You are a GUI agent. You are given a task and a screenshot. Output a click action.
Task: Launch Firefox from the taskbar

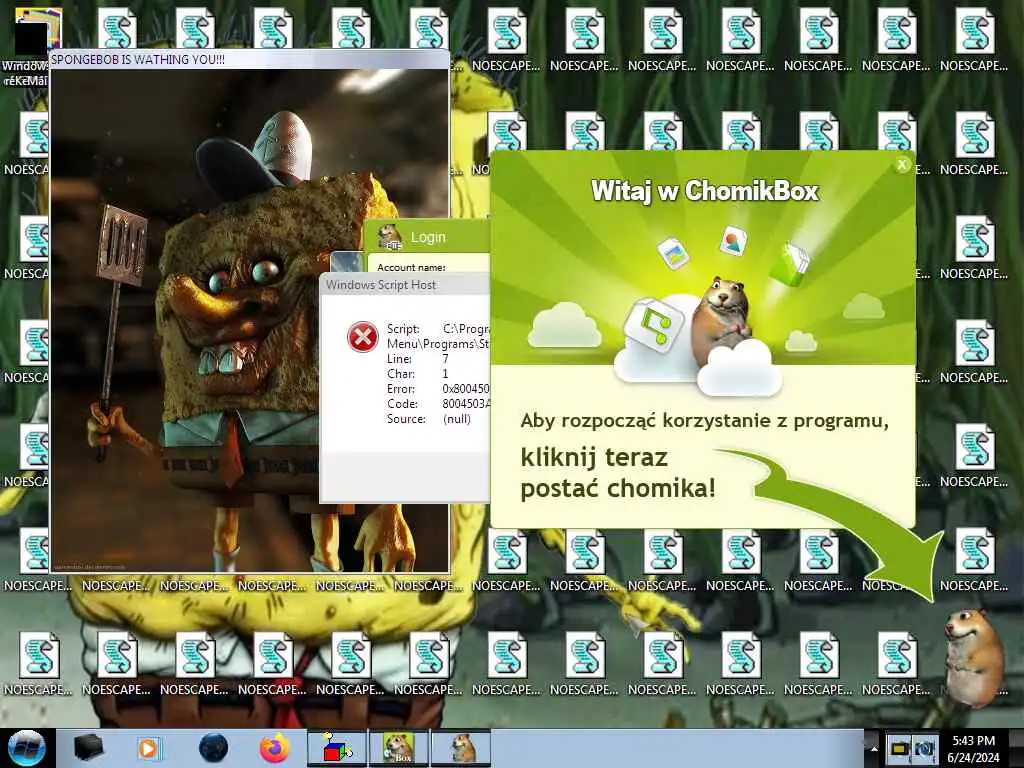(275, 748)
